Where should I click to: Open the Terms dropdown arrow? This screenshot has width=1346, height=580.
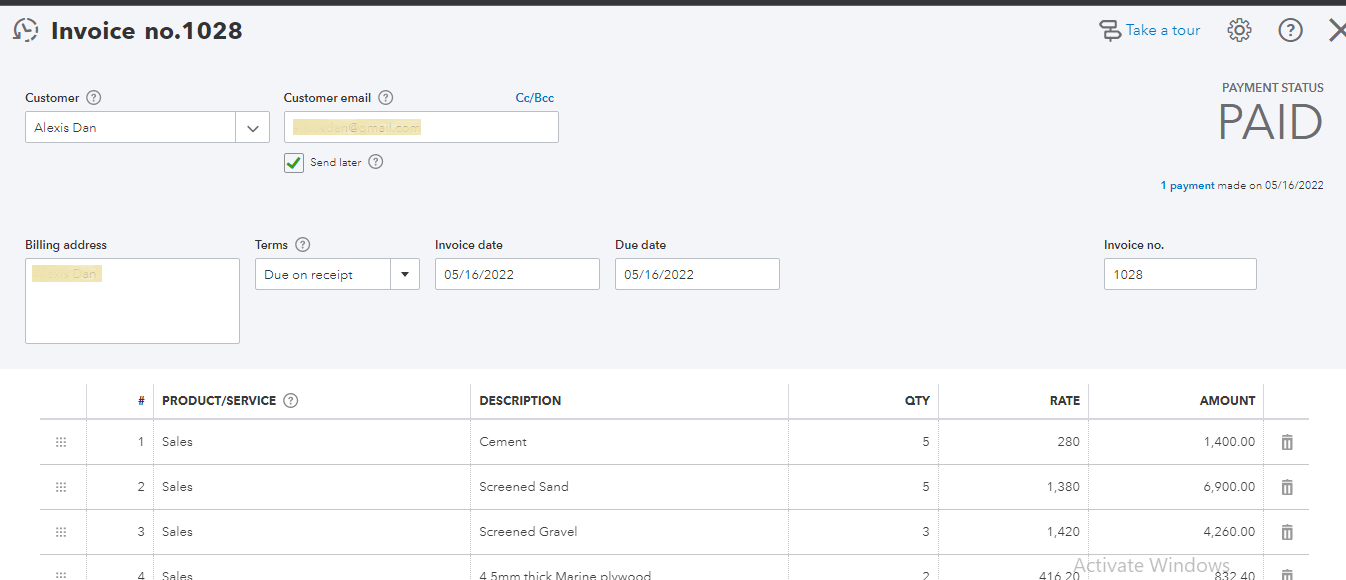405,275
